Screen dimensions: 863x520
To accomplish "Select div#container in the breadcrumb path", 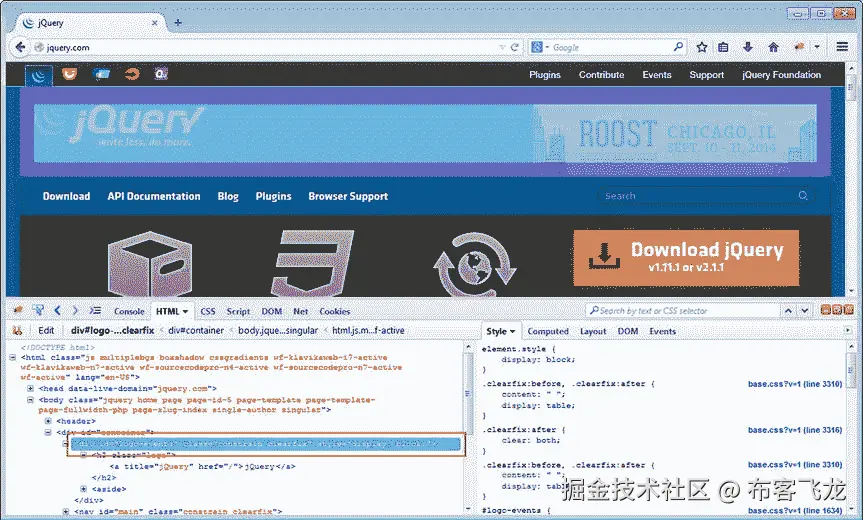I will click(x=196, y=330).
